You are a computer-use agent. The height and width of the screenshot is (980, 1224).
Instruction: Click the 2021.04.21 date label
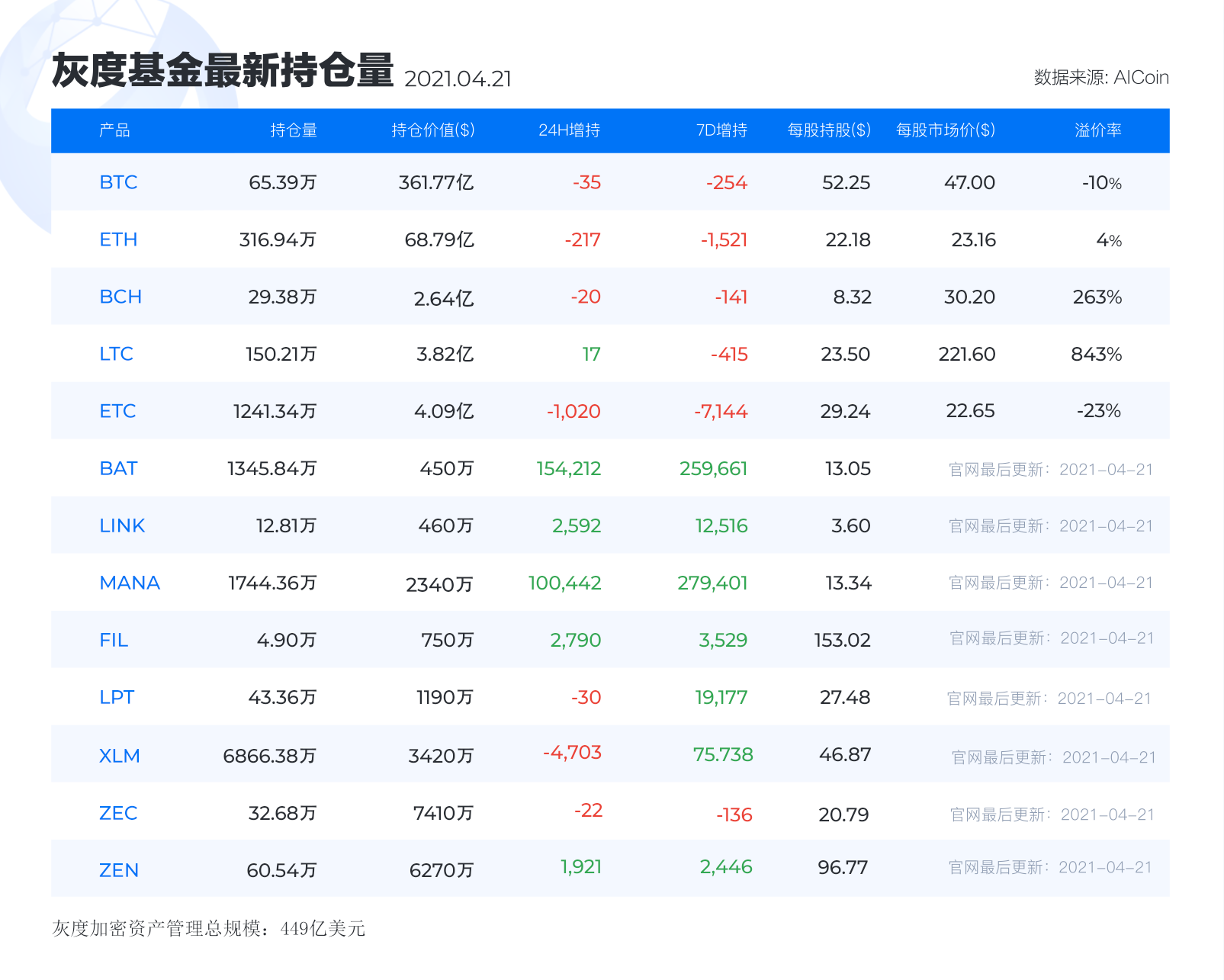459,78
